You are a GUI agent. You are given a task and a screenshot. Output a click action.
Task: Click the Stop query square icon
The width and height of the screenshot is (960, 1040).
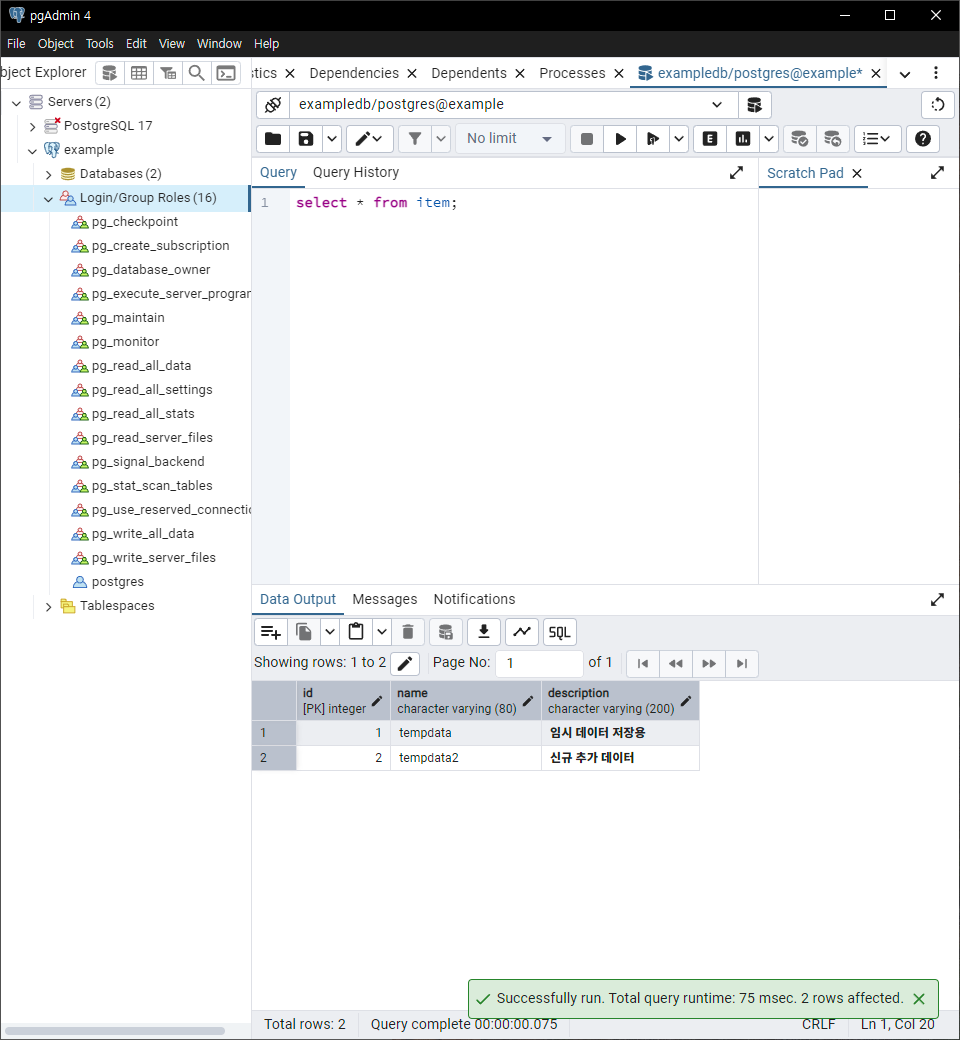coord(586,139)
